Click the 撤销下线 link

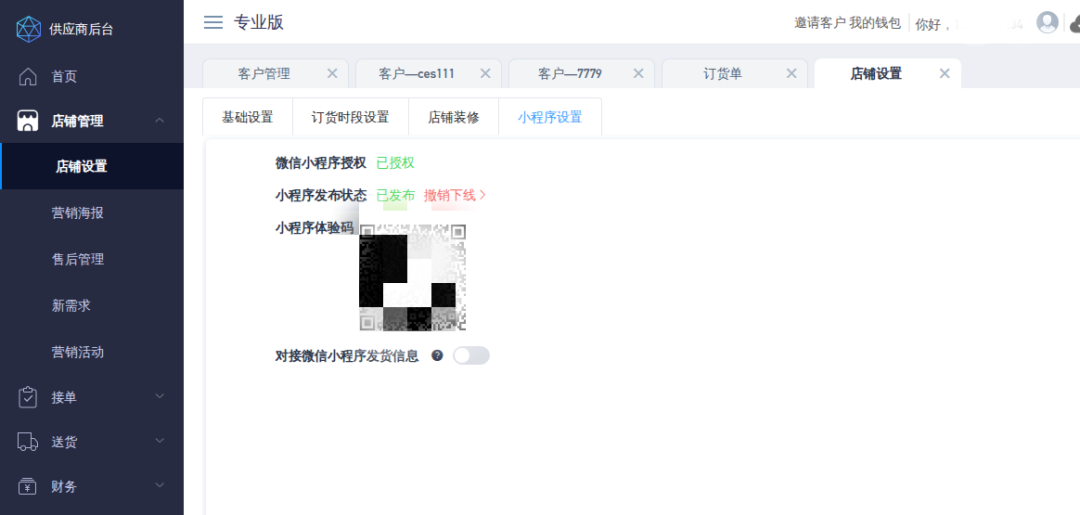pyautogui.click(x=455, y=195)
